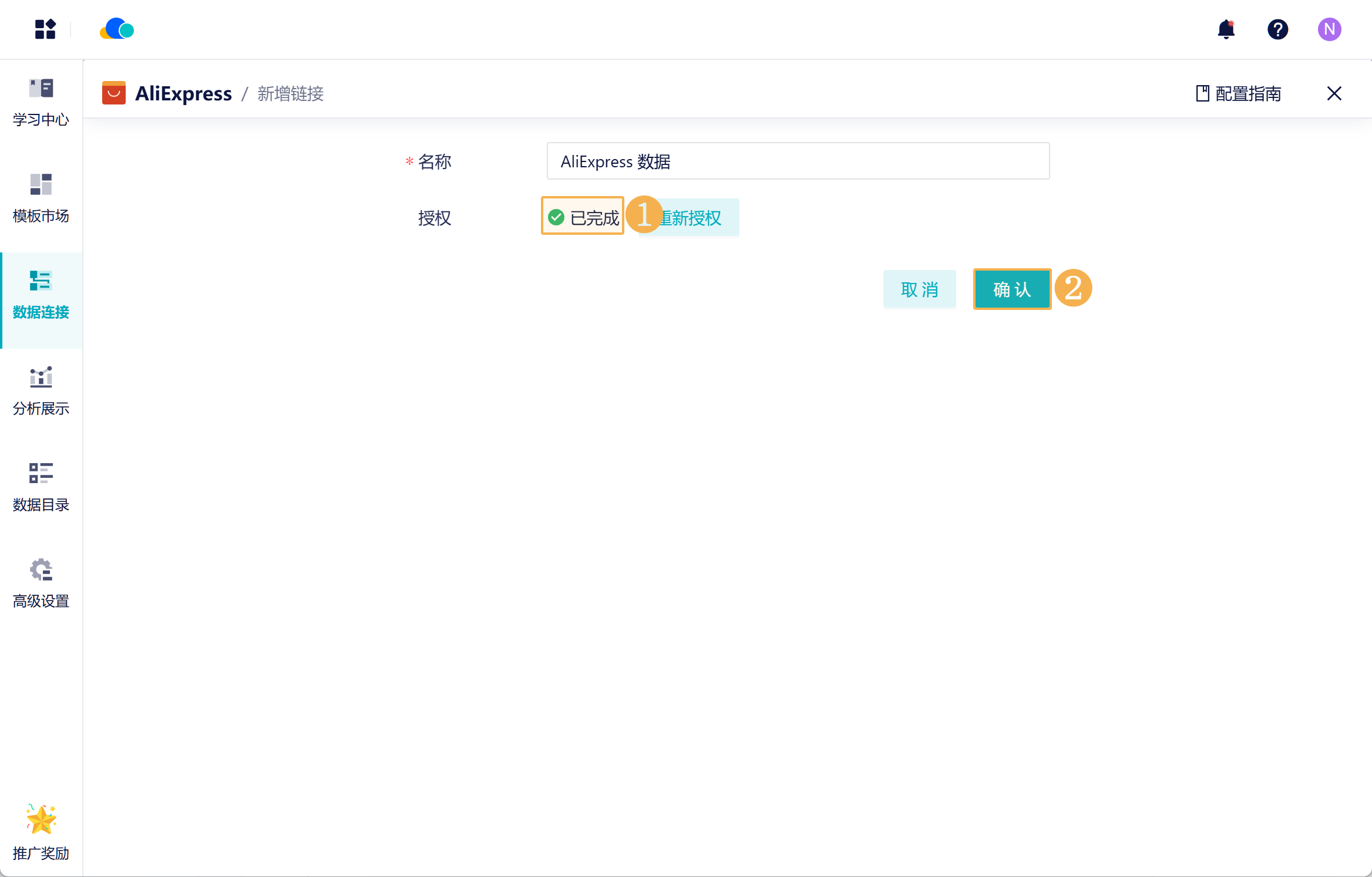The width and height of the screenshot is (1372, 877).
Task: Click the 名称 input field
Action: (798, 161)
